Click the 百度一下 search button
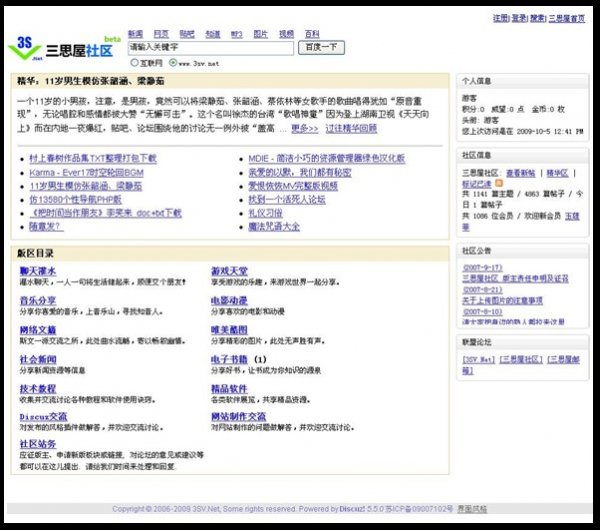This screenshot has width=600, height=531. click(x=322, y=47)
